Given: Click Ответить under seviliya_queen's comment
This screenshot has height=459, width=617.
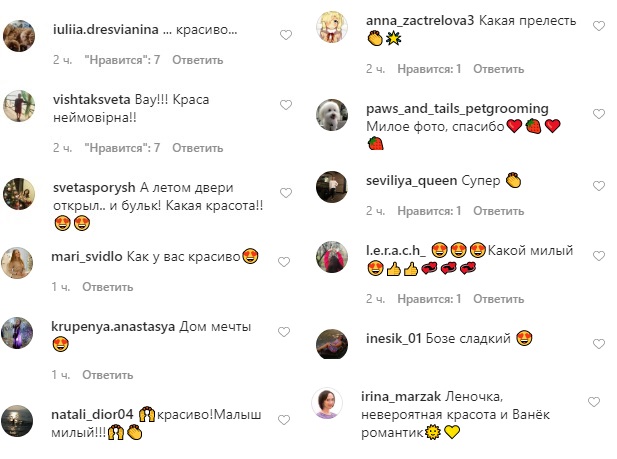Looking at the screenshot, I should click(x=499, y=211).
